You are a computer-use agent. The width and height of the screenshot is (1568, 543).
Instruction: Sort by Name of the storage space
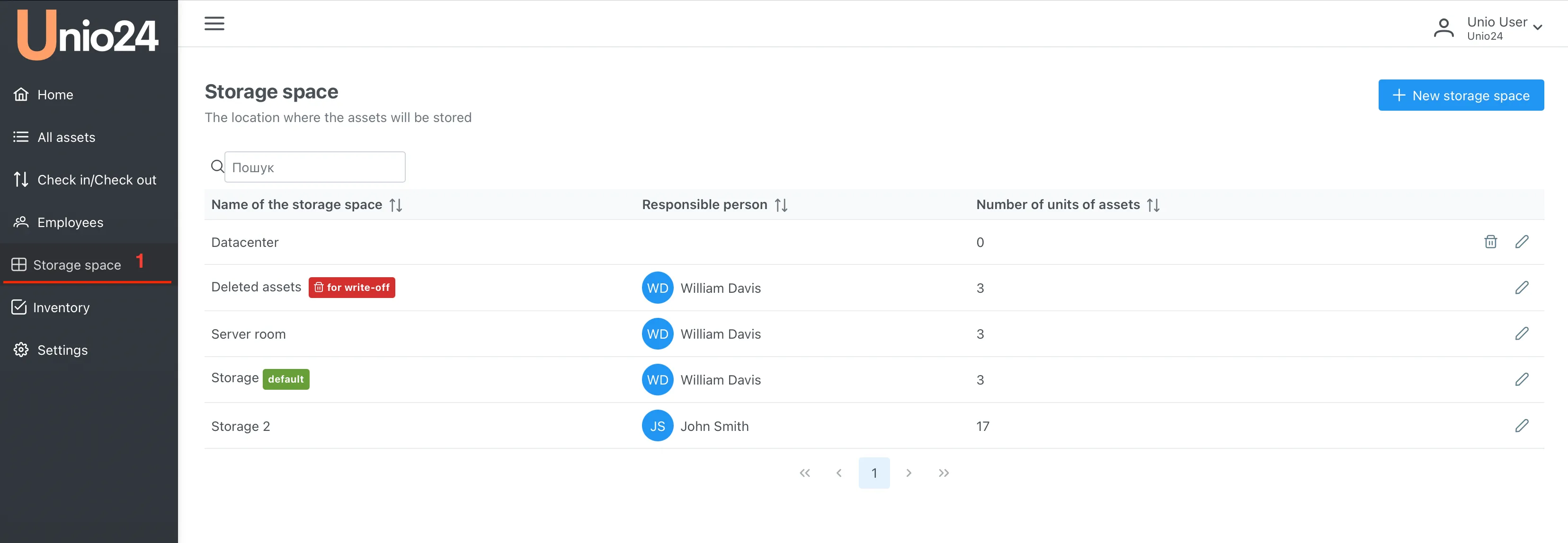point(396,205)
